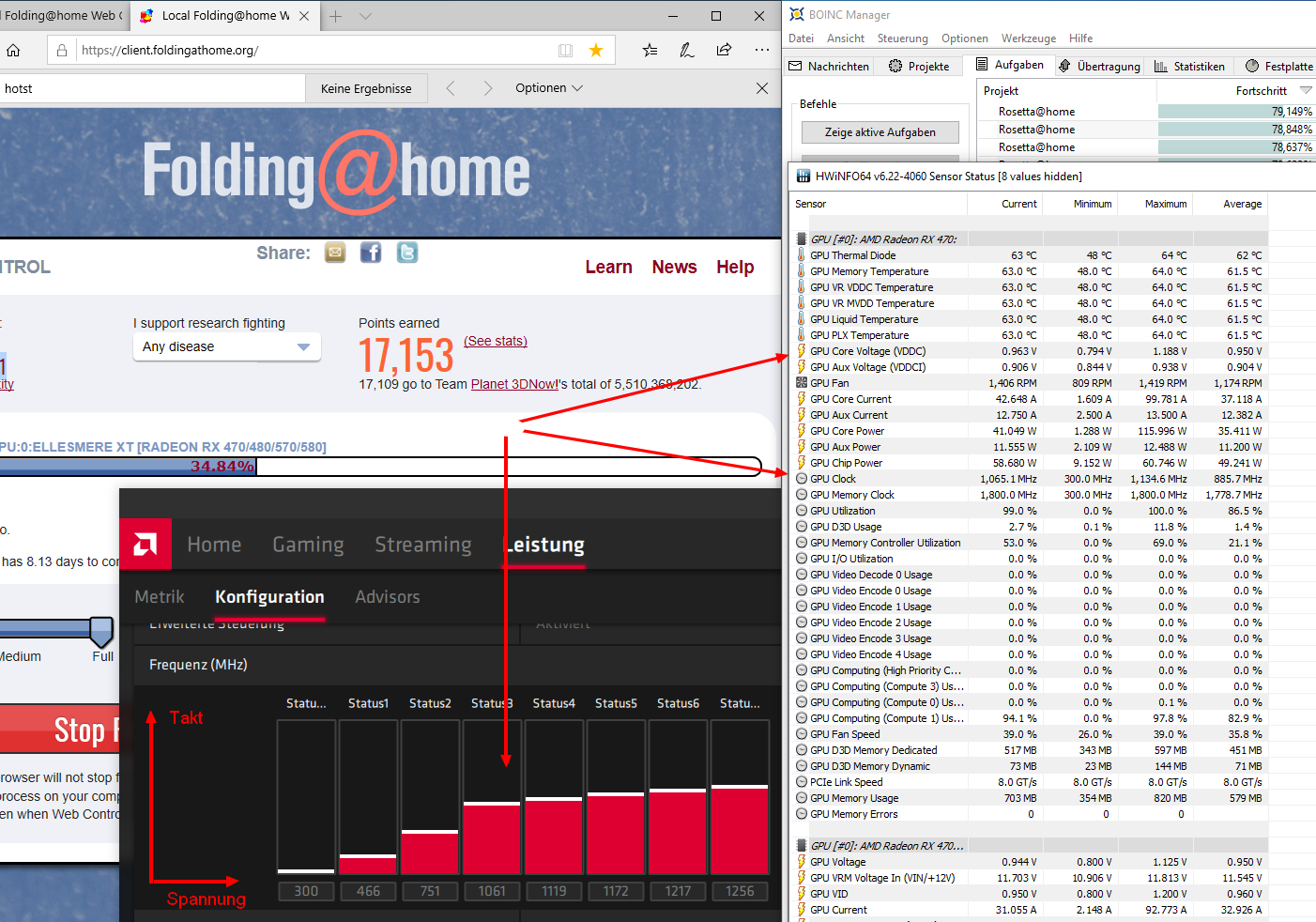1316x922 pixels.
Task: Open the BOINC Hilfe menu
Action: point(1080,38)
